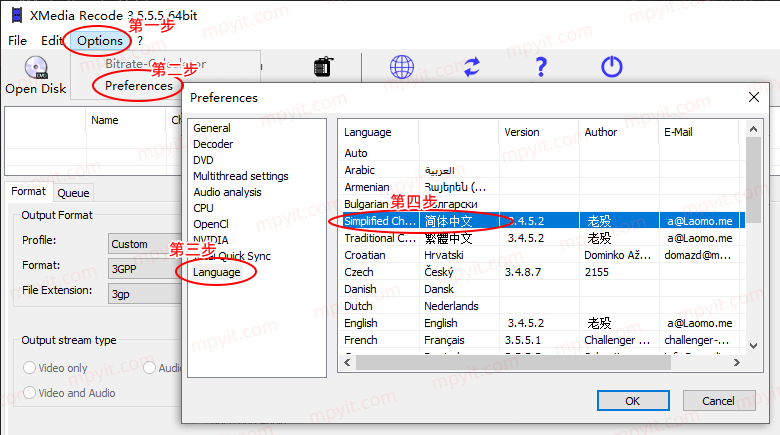This screenshot has height=435, width=780.
Task: Select the Traditional Chinese language row
Action: coord(542,238)
